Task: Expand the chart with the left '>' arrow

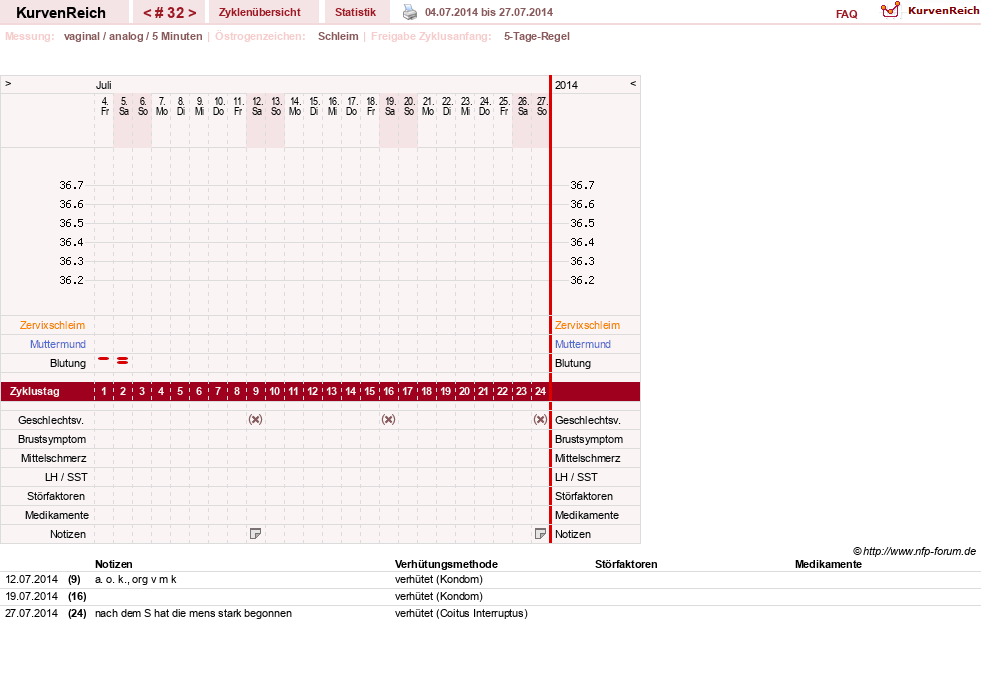Action: (8, 83)
